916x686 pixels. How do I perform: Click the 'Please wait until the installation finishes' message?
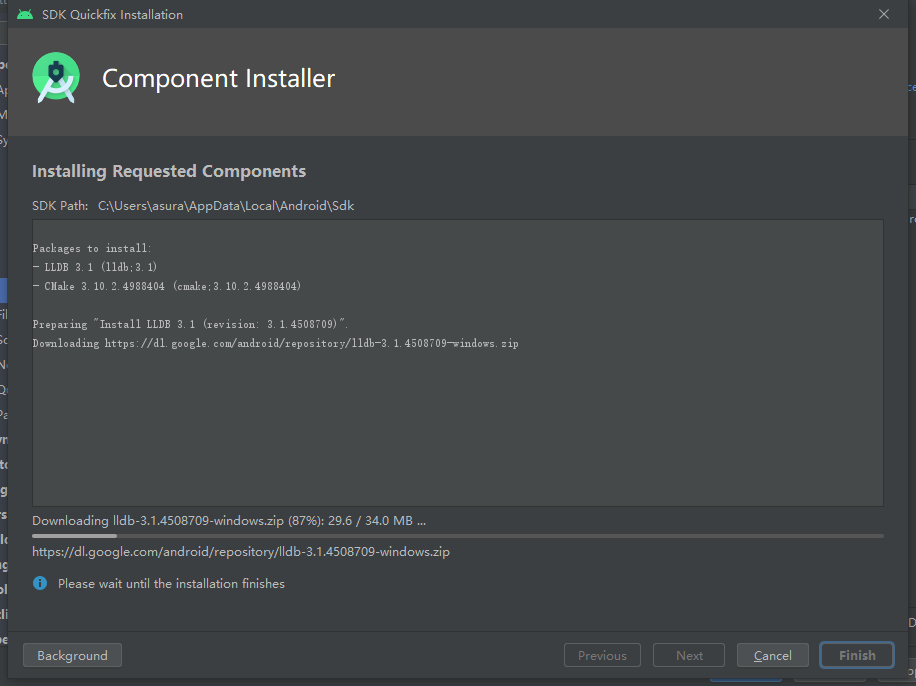[x=171, y=583]
